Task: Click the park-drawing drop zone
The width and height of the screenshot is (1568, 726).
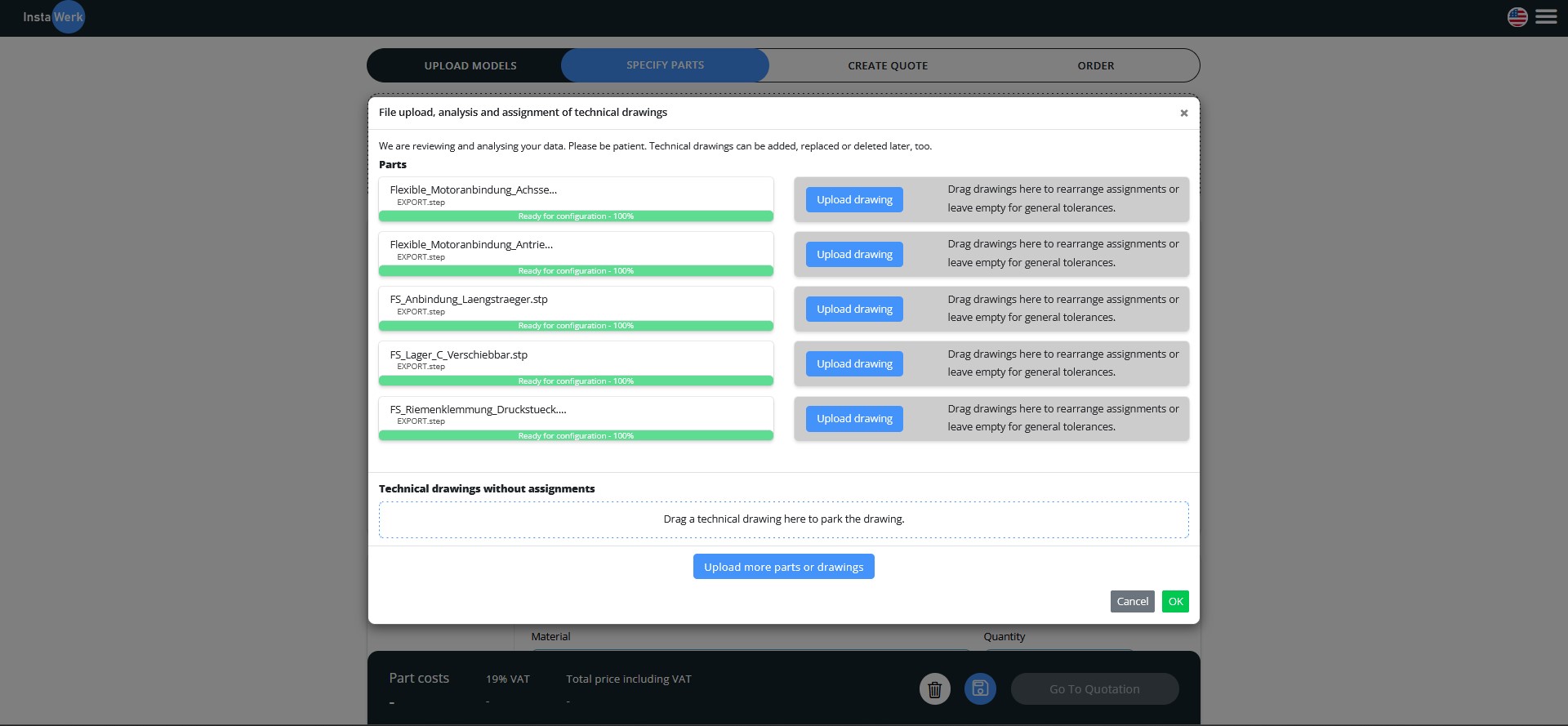Action: pos(783,519)
